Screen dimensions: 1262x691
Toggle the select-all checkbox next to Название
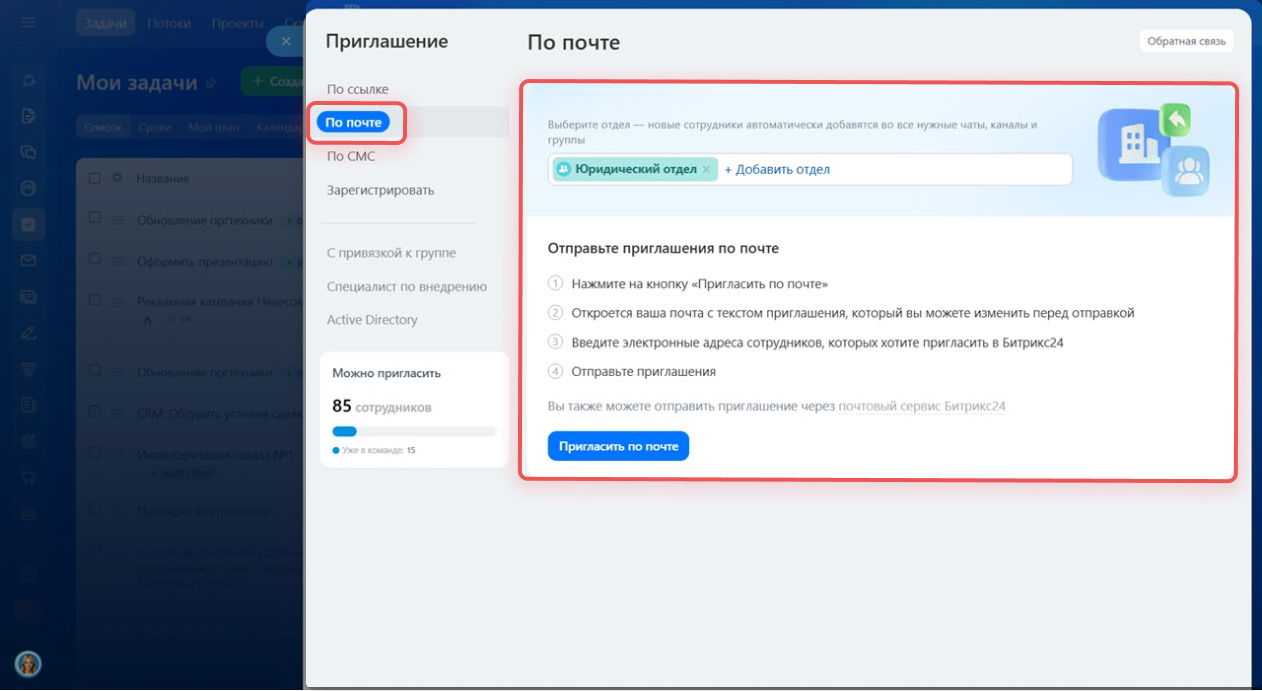tap(95, 178)
